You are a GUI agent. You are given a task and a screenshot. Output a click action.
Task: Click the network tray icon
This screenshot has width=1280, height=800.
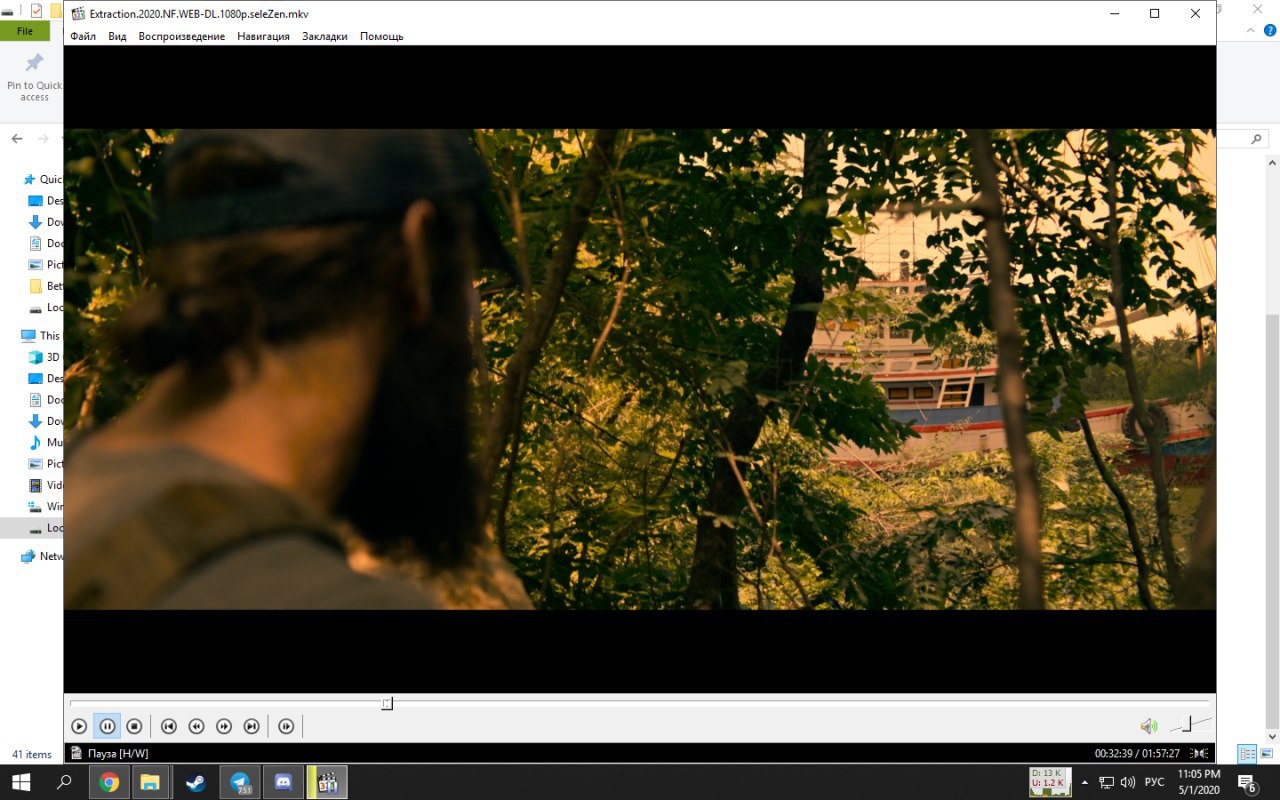tap(1107, 782)
